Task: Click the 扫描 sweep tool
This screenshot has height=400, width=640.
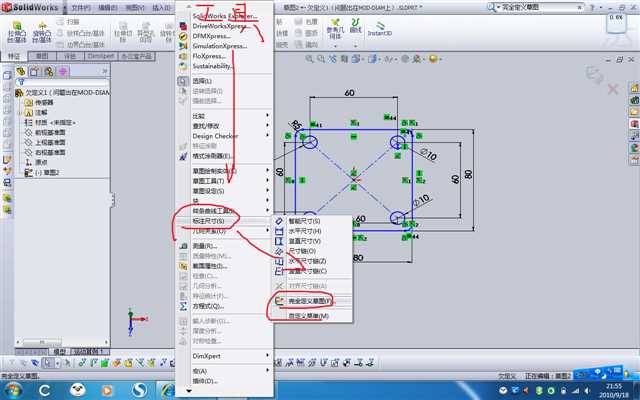Action: (x=68, y=22)
